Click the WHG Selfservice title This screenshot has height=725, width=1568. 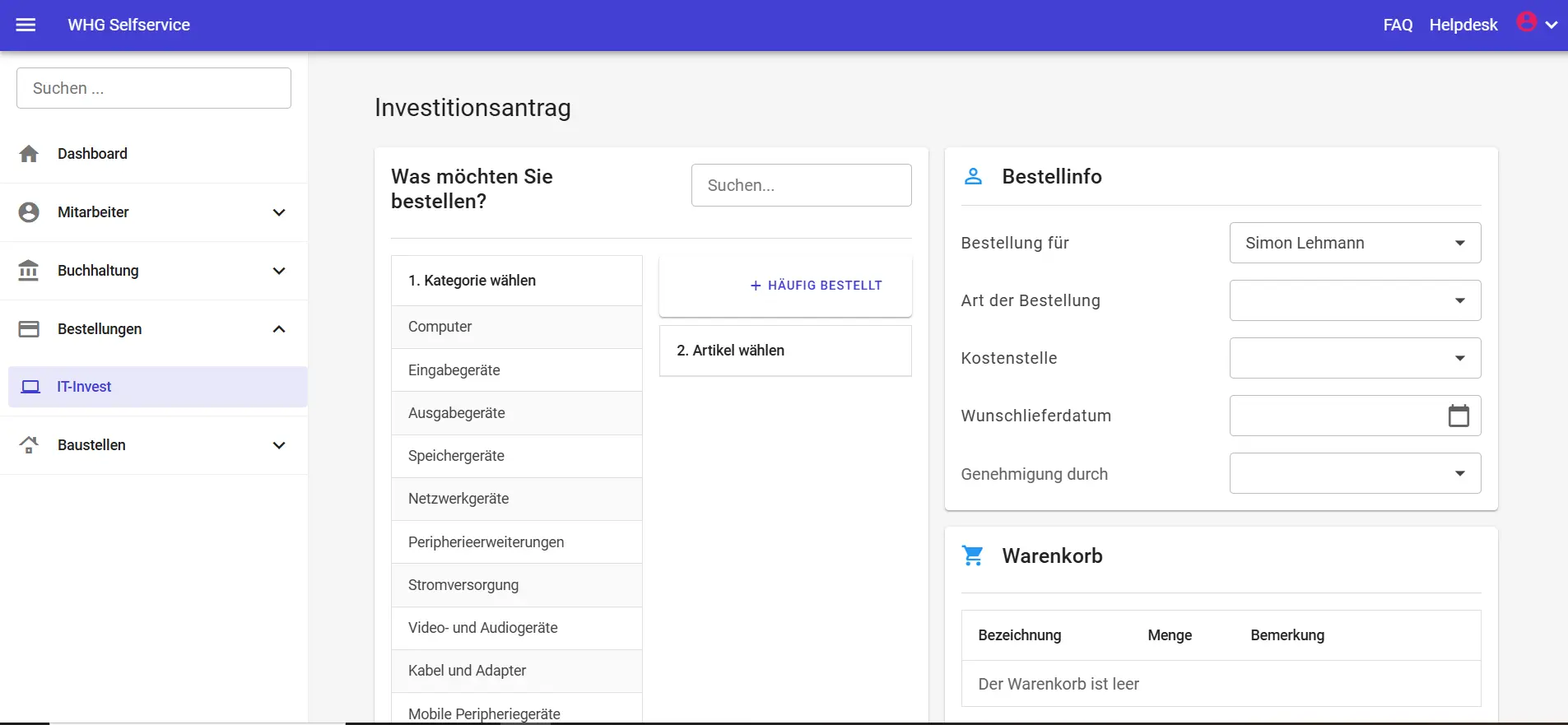[x=129, y=25]
